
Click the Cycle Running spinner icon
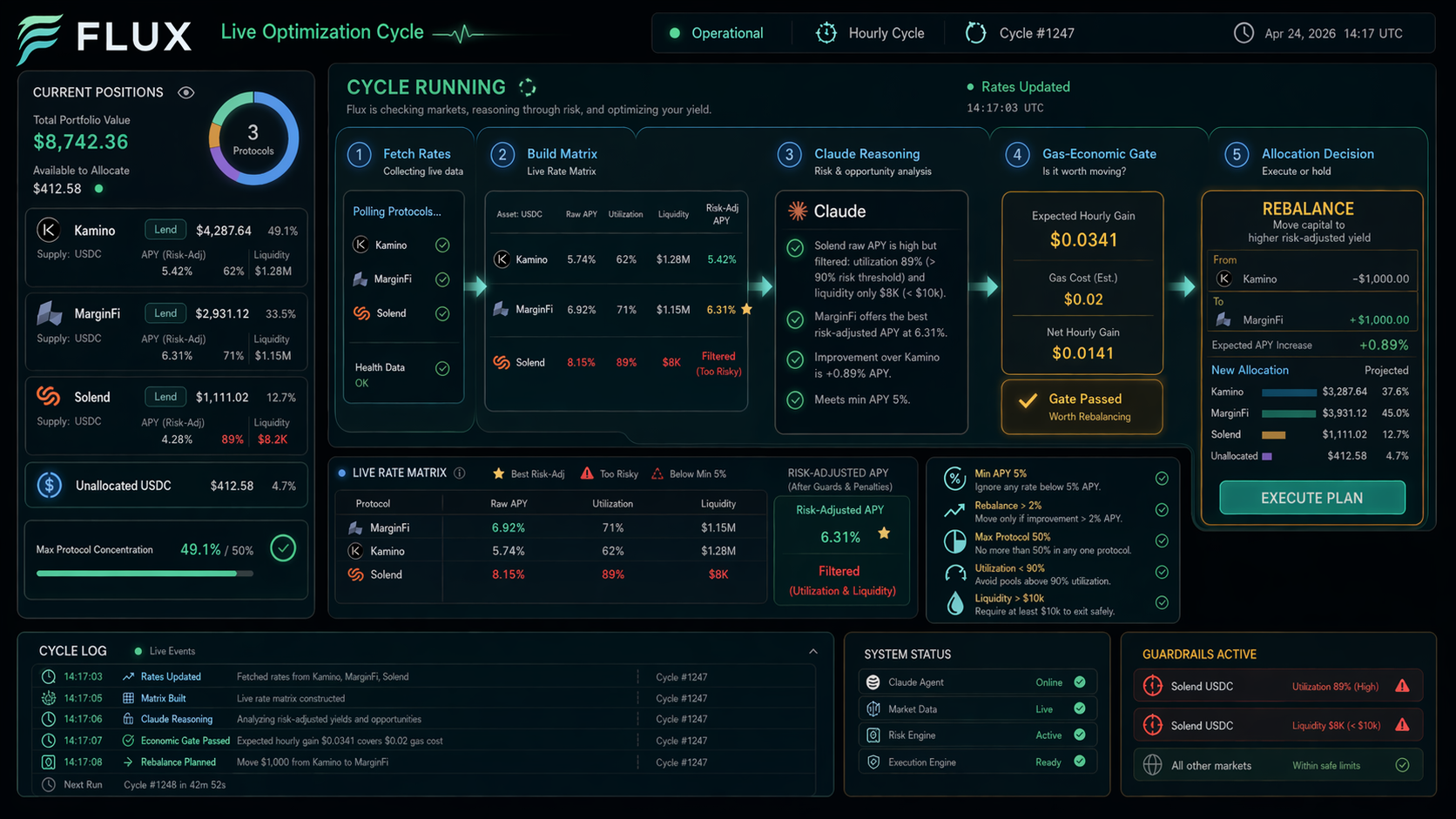pyautogui.click(x=527, y=87)
